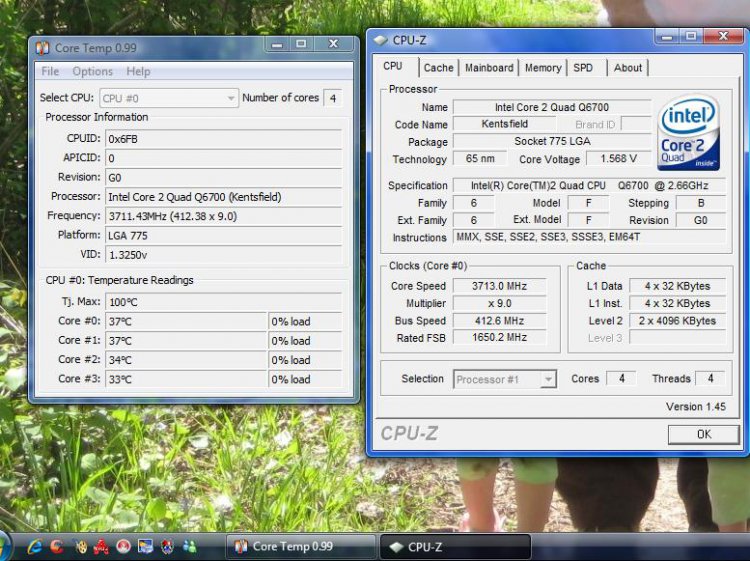
Task: Open the About tab in CPU-Z
Action: (x=628, y=68)
